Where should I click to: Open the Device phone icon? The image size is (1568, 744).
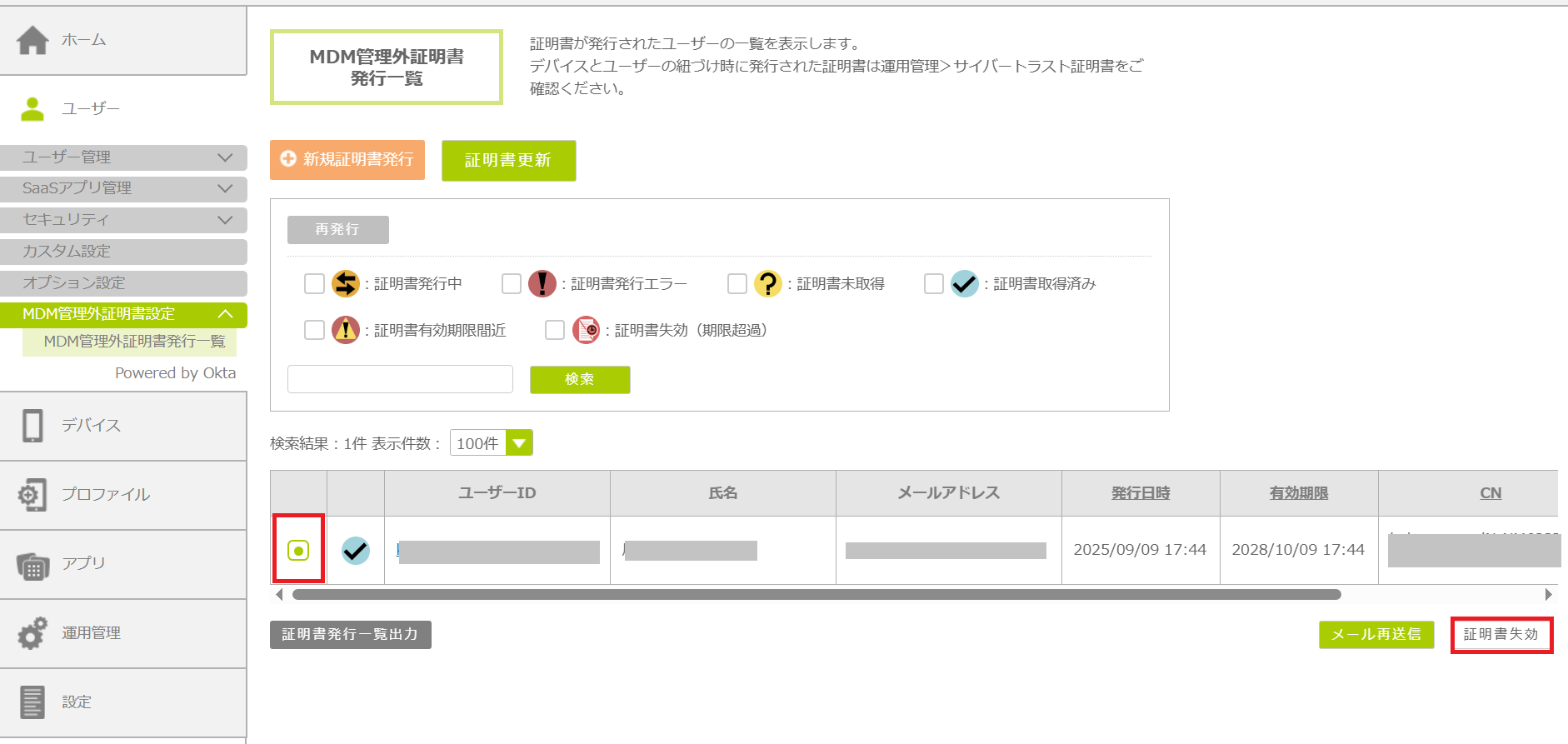tap(32, 426)
